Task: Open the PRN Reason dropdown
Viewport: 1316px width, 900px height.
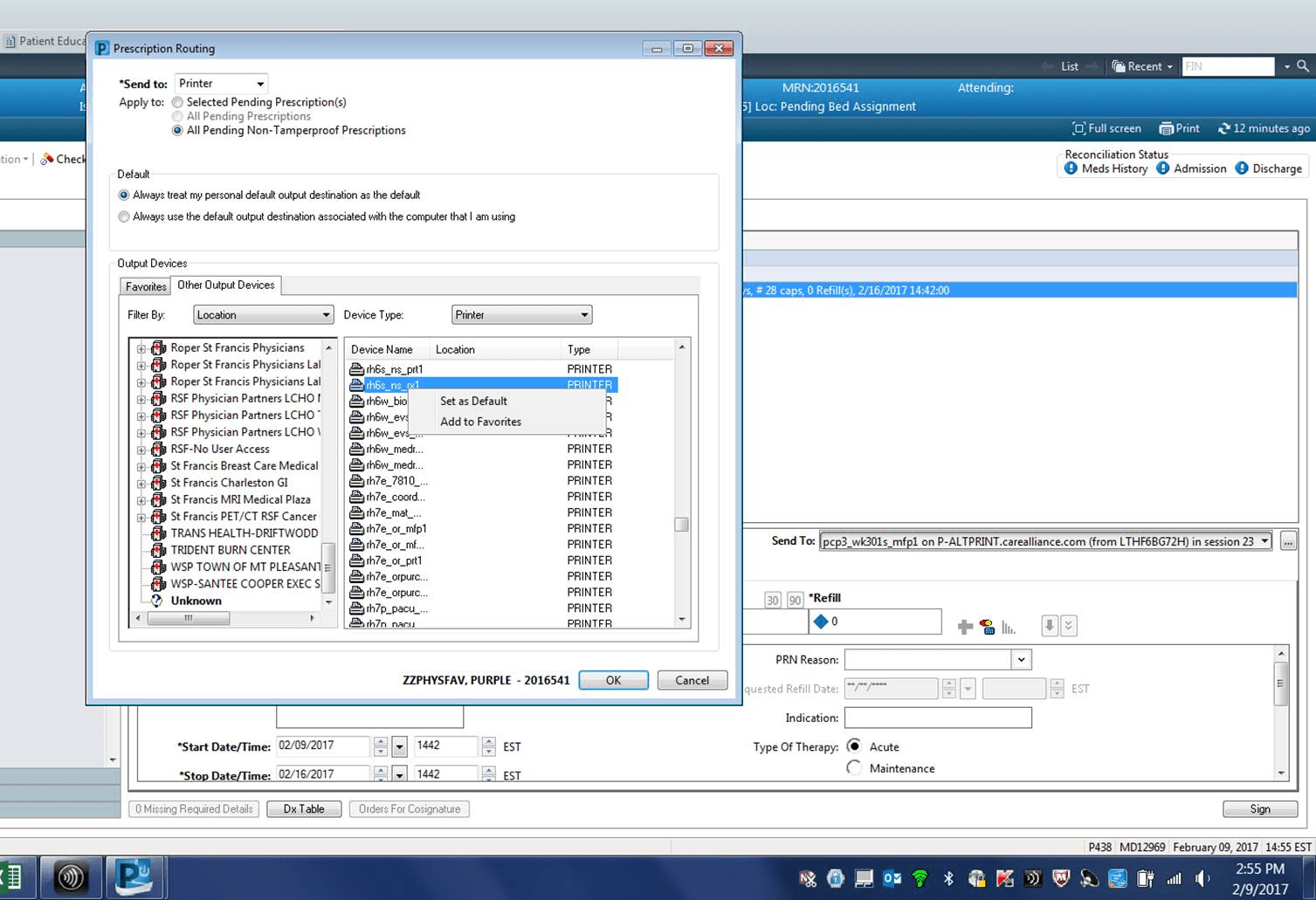Action: (x=1022, y=660)
